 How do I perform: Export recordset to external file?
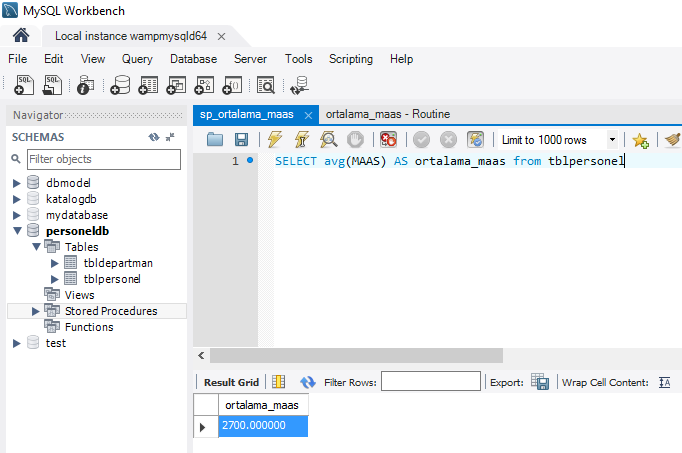(540, 382)
